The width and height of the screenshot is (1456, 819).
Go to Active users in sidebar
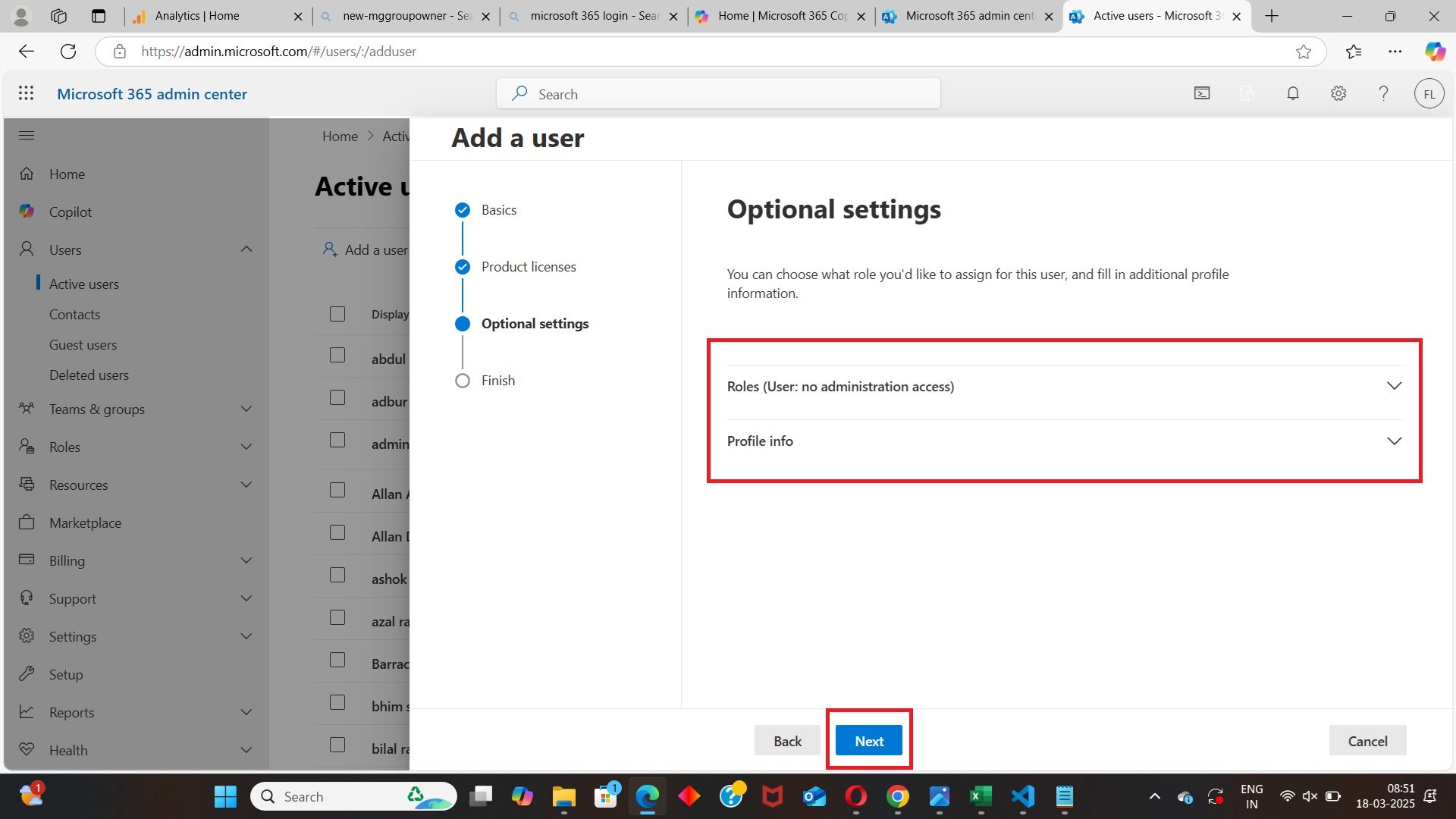click(x=84, y=284)
